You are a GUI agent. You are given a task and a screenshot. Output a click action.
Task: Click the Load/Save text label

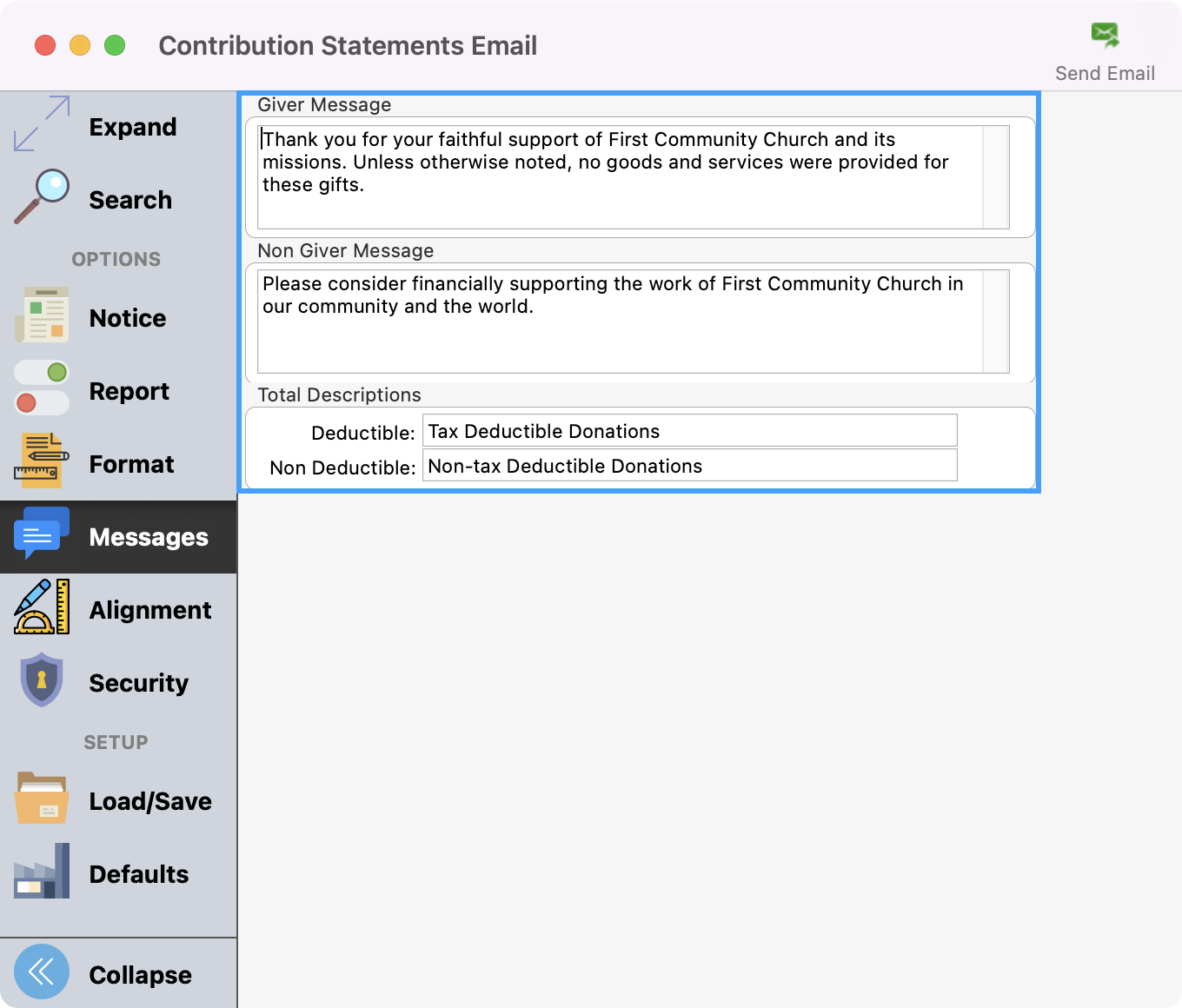point(150,802)
